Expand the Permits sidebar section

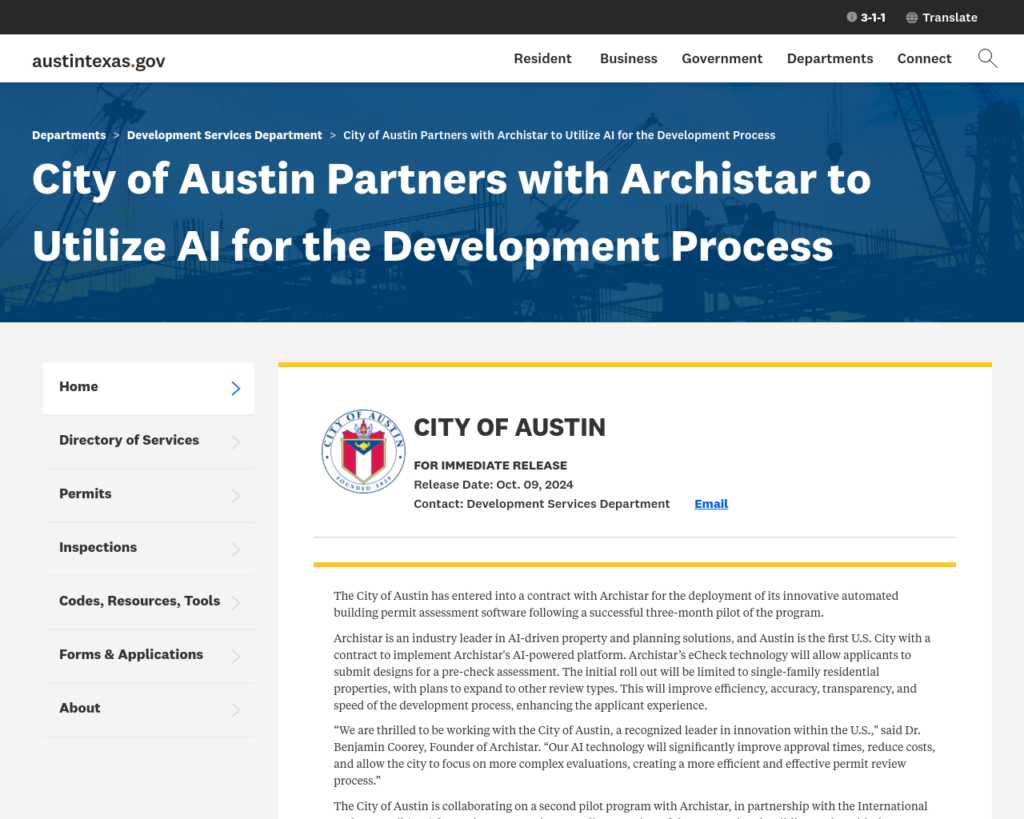click(x=148, y=495)
